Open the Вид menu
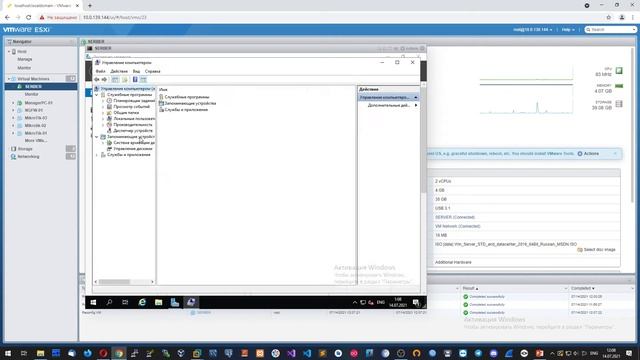The width and height of the screenshot is (640, 360). [136, 71]
